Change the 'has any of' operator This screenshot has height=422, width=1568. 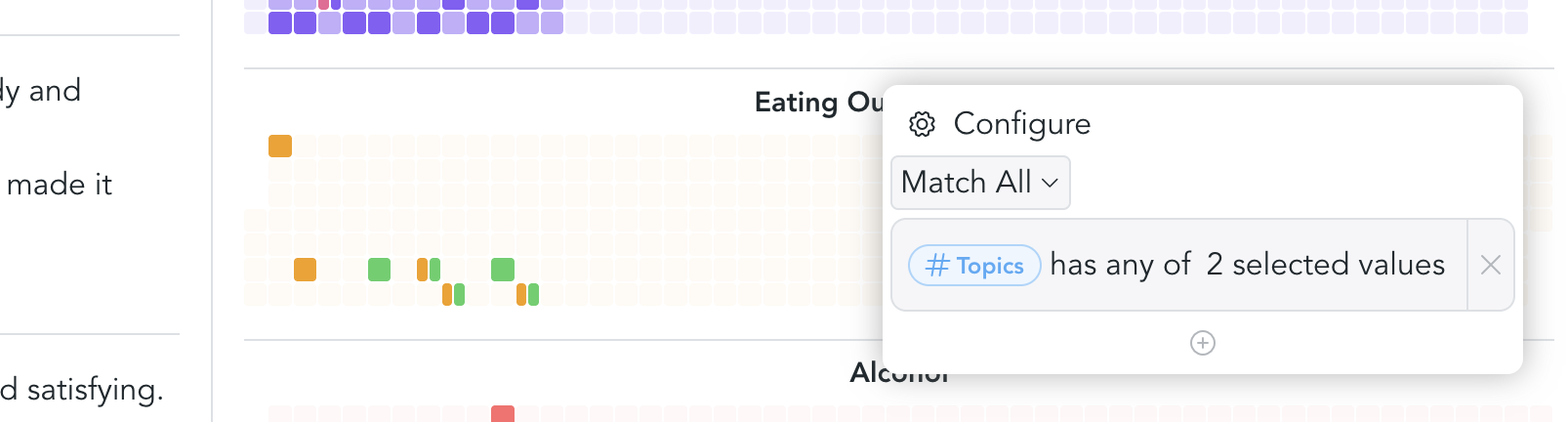[1120, 265]
